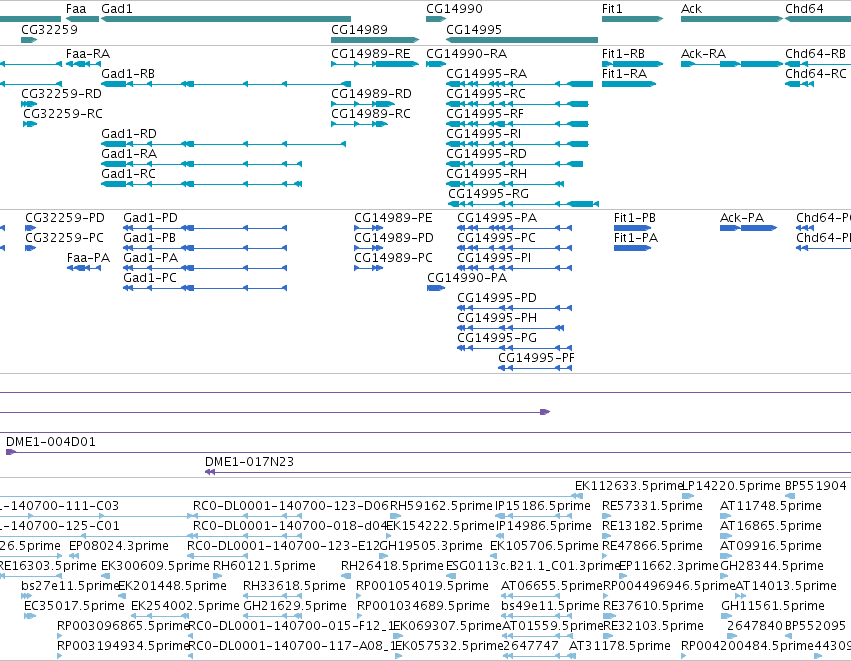Click transcript Gad1-RC
Image resolution: width=851 pixels, height=661 pixels.
(x=129, y=174)
